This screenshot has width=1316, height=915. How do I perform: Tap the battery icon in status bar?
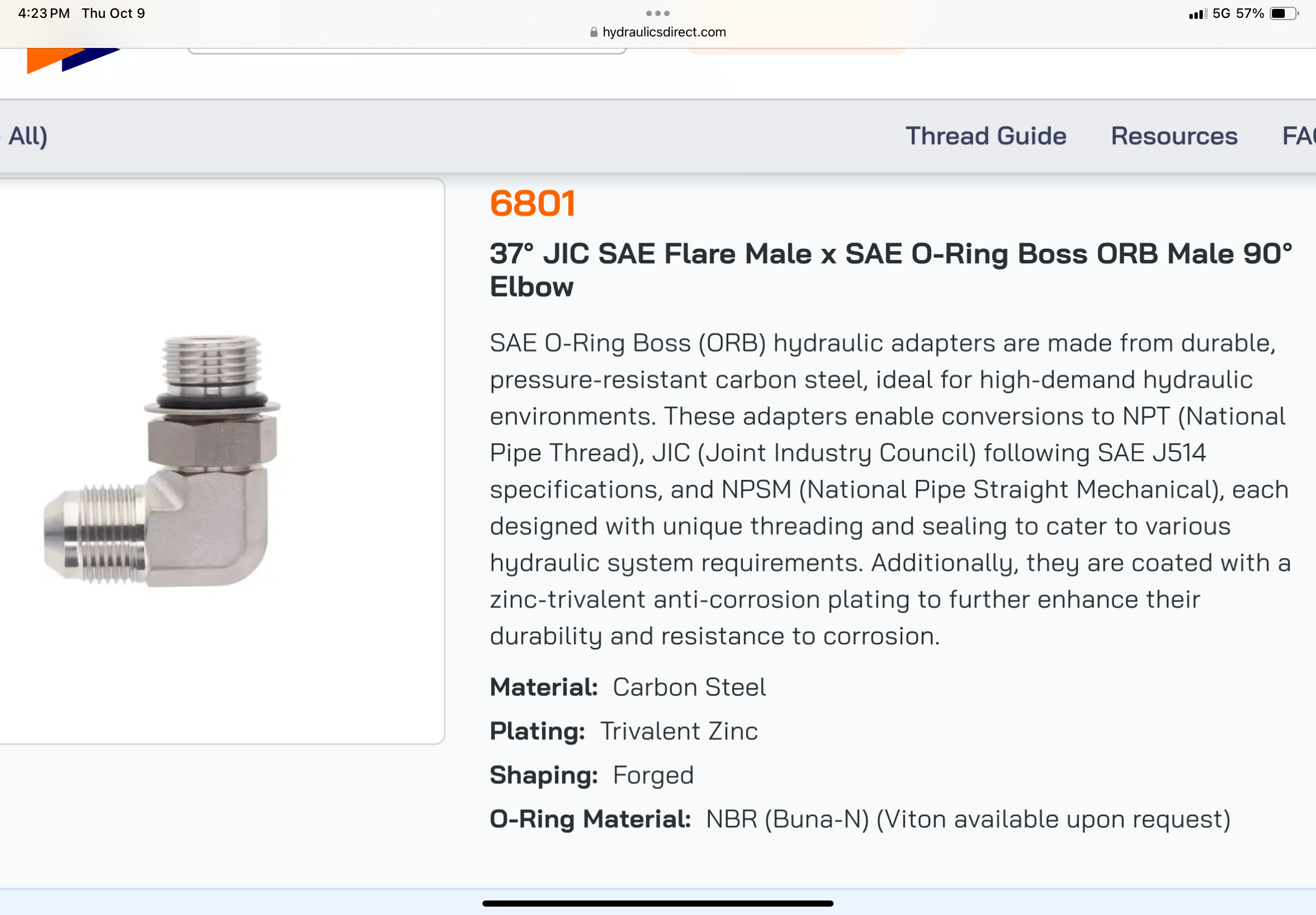(x=1283, y=13)
